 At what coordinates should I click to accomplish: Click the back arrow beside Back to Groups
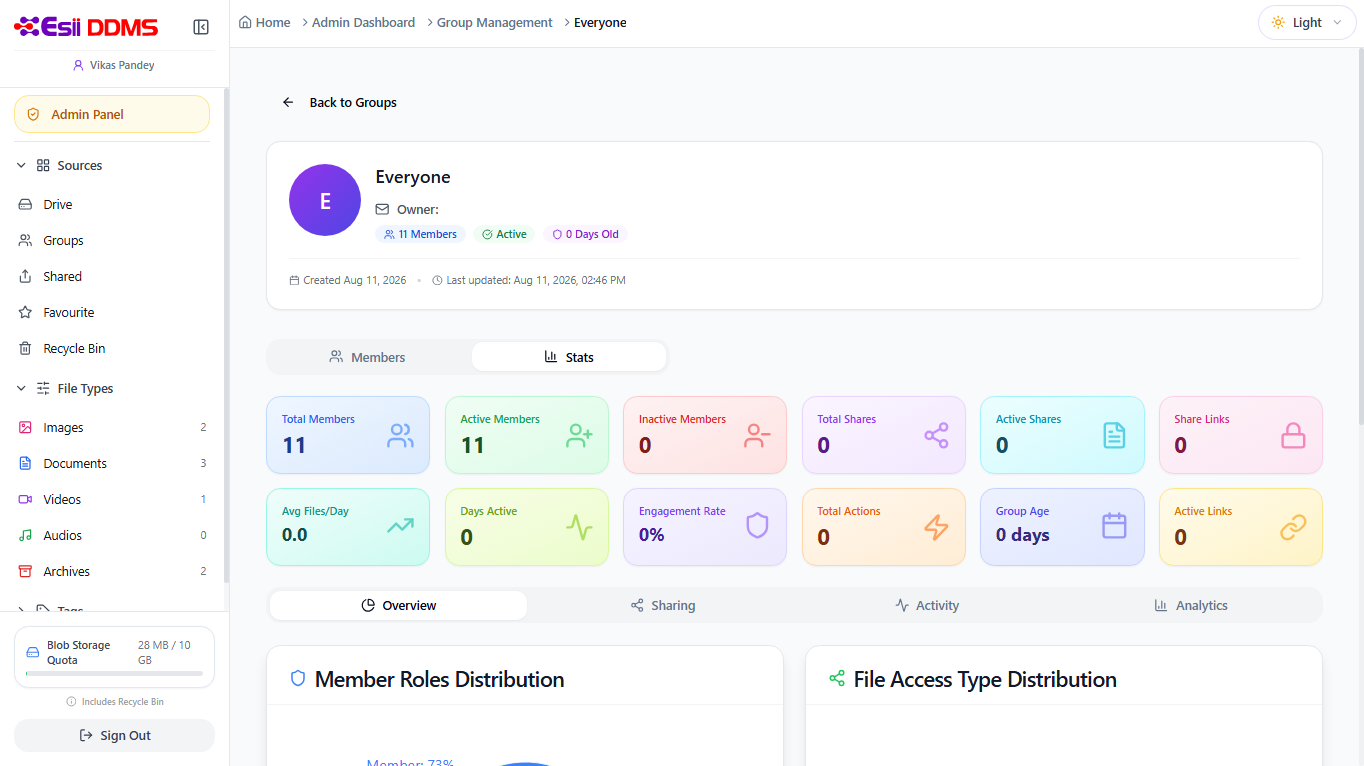[x=288, y=102]
